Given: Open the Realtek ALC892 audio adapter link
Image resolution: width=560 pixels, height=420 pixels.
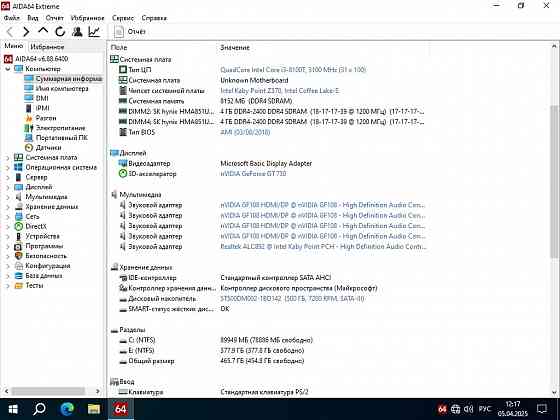Looking at the screenshot, I should (x=323, y=246).
